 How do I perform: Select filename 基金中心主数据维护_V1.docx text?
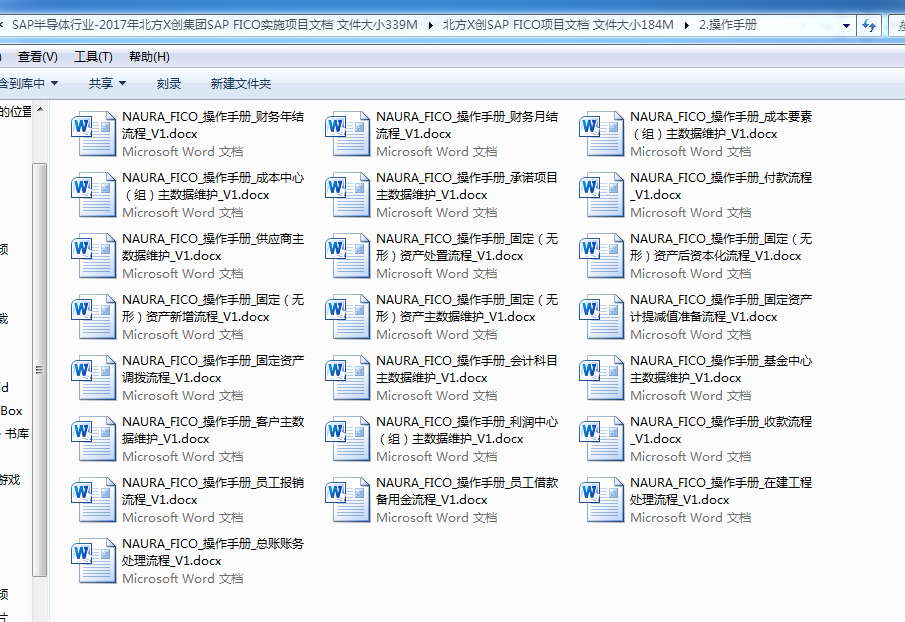pyautogui.click(x=721, y=369)
